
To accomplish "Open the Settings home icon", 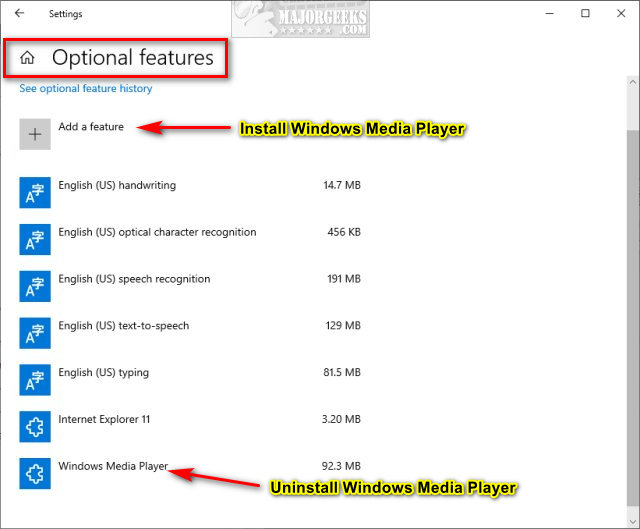I will coord(27,58).
